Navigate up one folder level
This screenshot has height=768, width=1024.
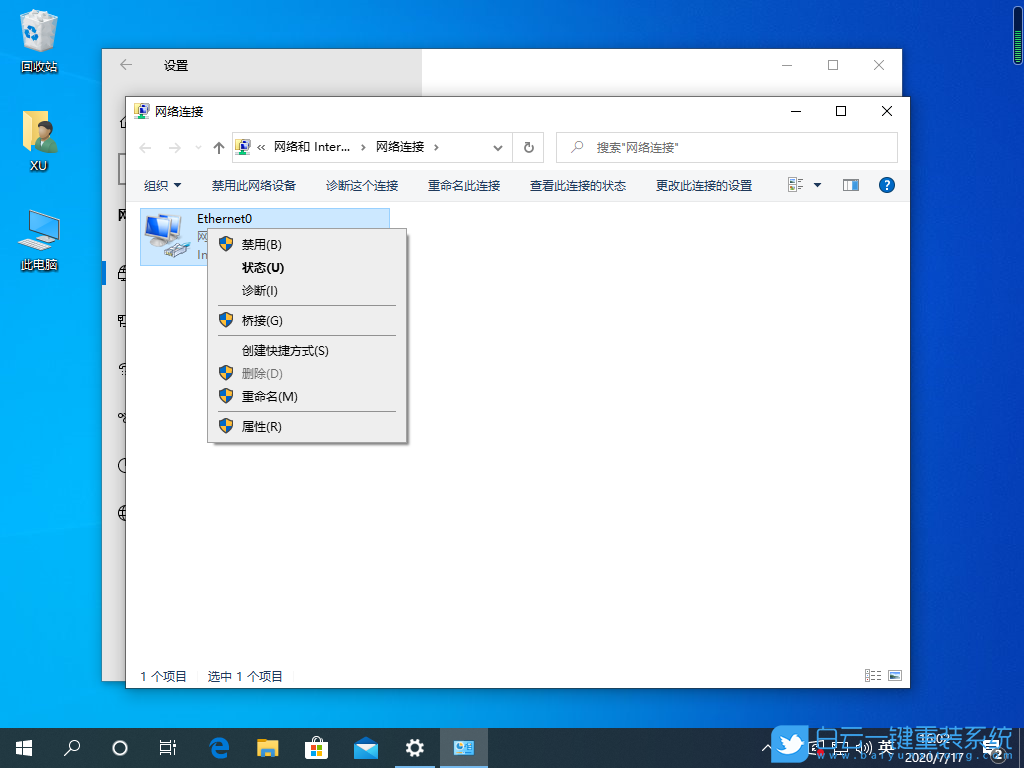(218, 147)
